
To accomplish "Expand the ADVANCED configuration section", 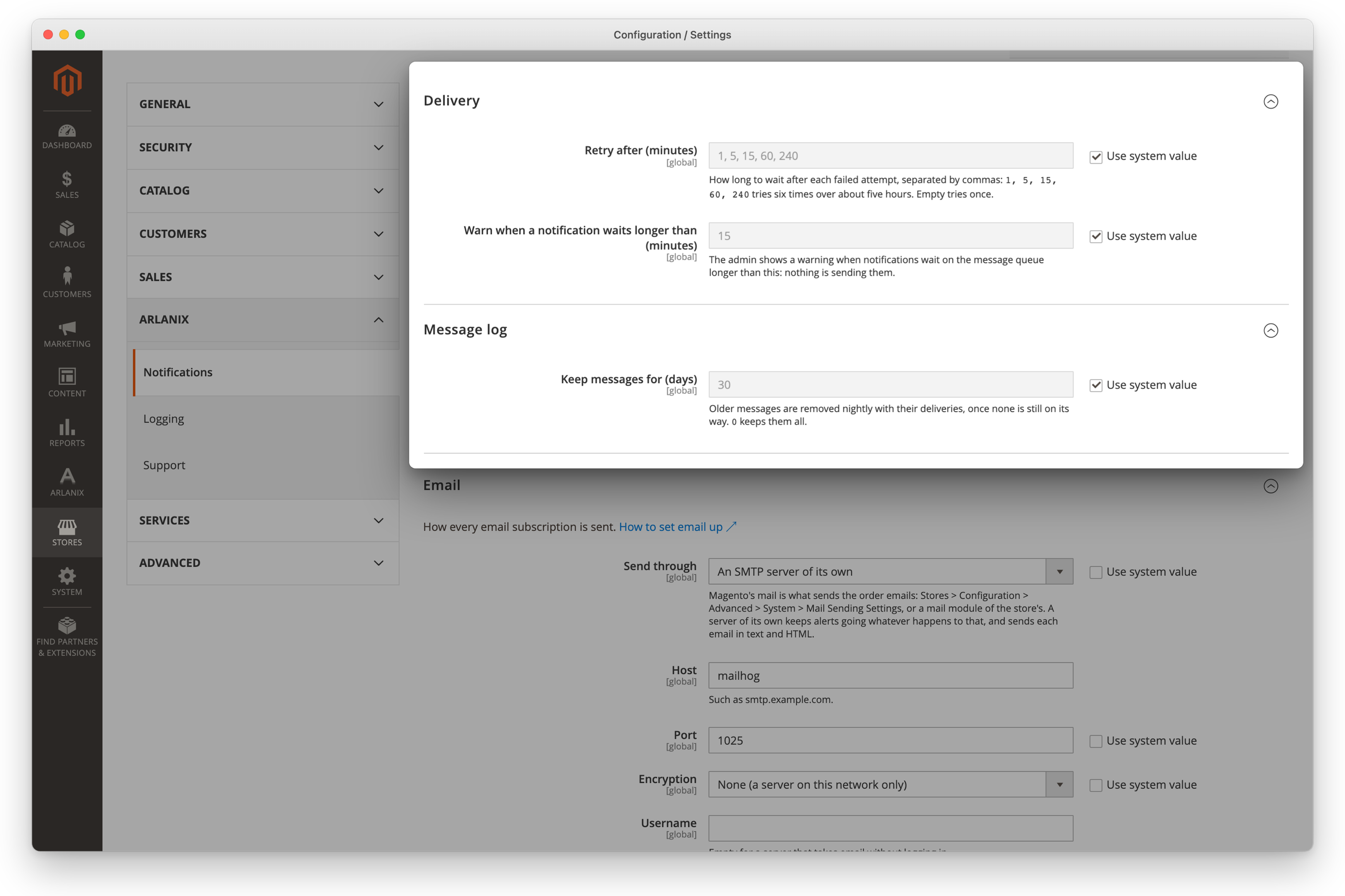I will tap(263, 563).
